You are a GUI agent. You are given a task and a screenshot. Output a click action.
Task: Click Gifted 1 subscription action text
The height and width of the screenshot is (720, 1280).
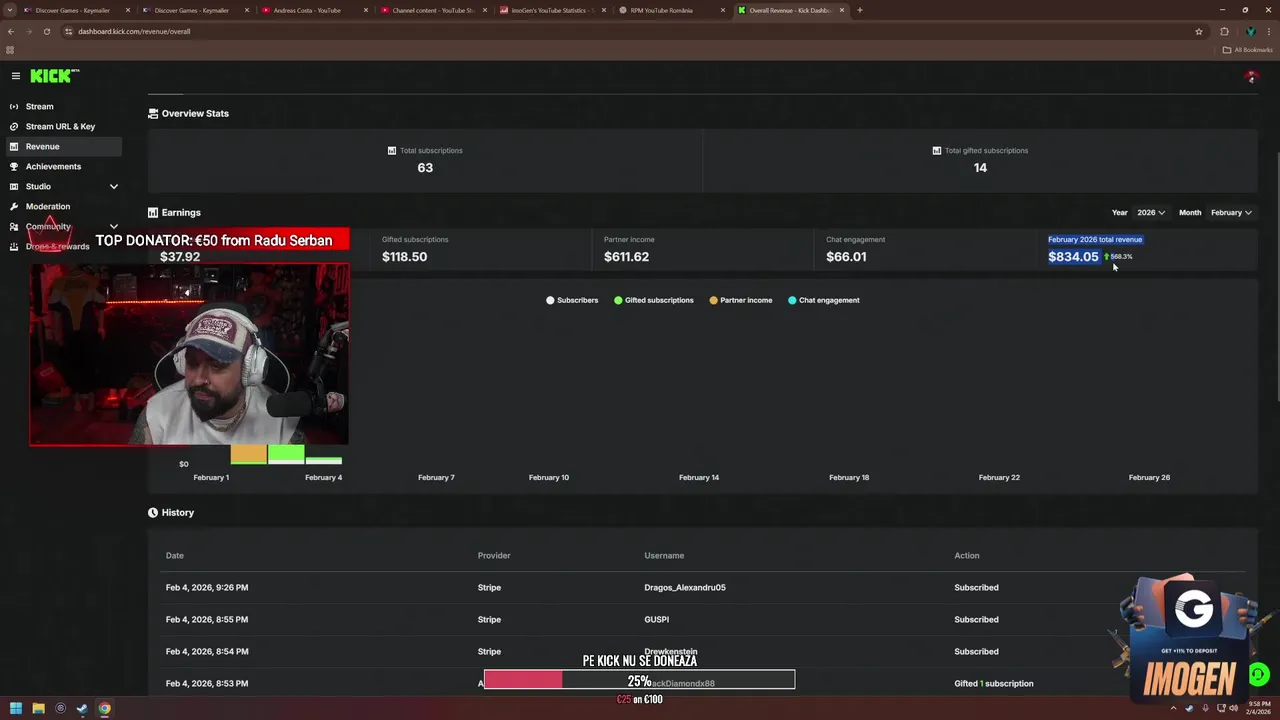click(994, 683)
